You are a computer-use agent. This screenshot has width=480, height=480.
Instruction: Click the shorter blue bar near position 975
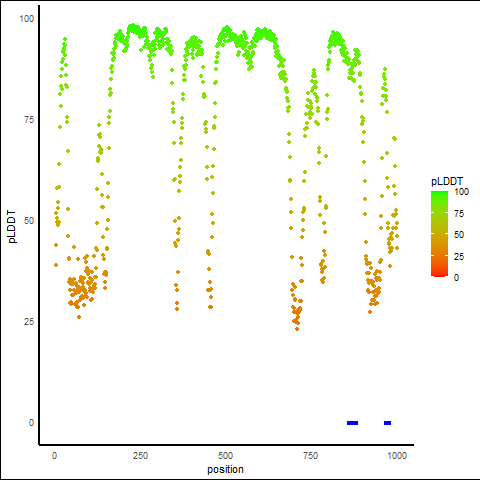387,423
